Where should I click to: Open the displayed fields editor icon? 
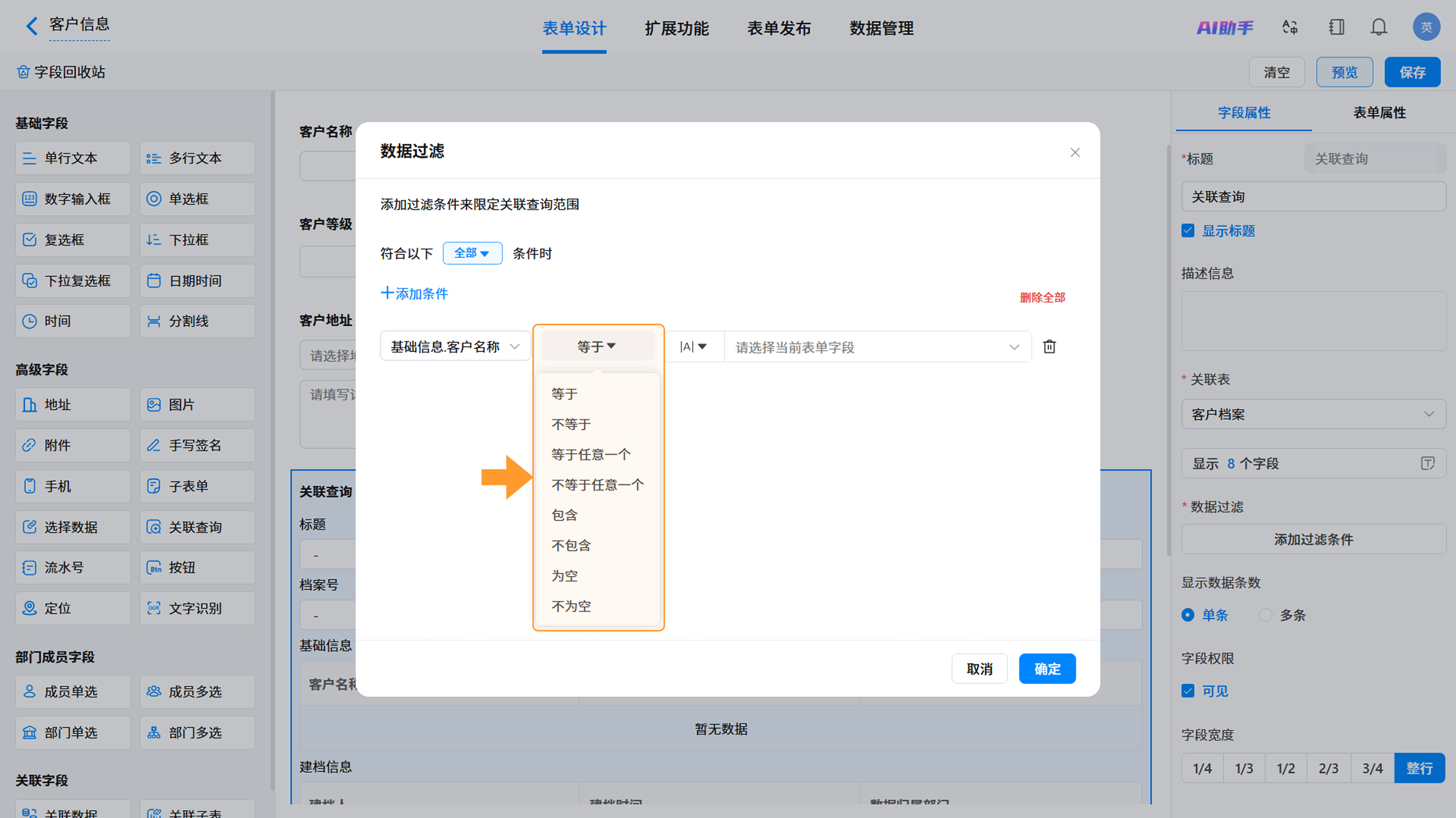[1427, 464]
